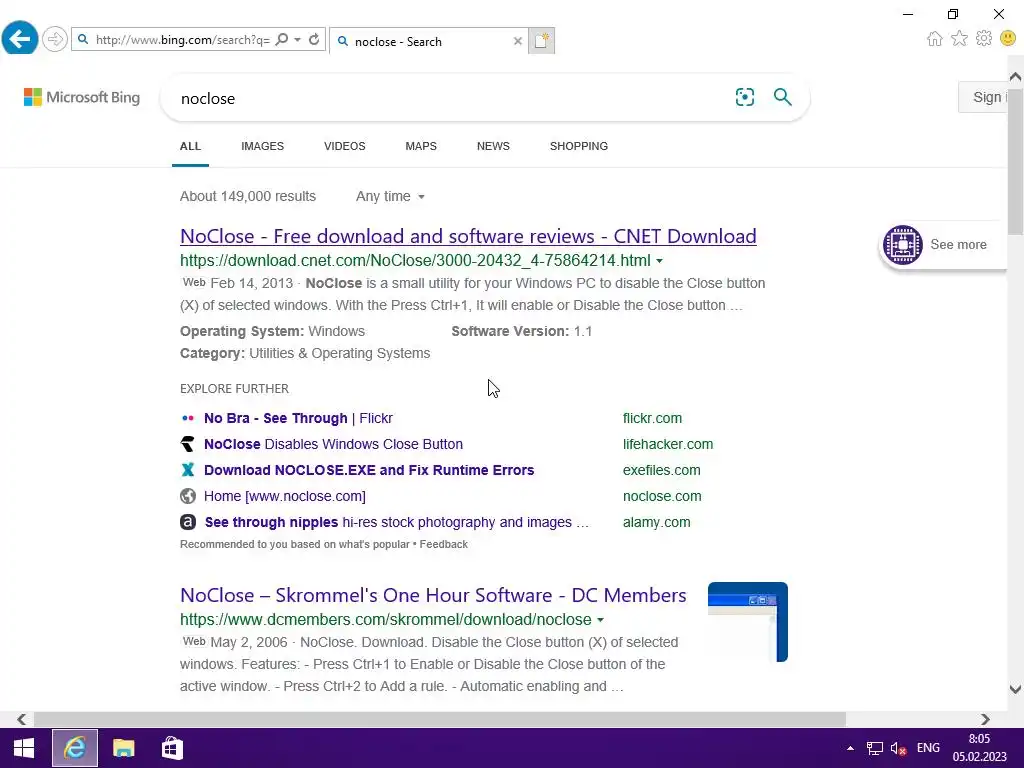Click the 'See more' chip icon button

[903, 245]
